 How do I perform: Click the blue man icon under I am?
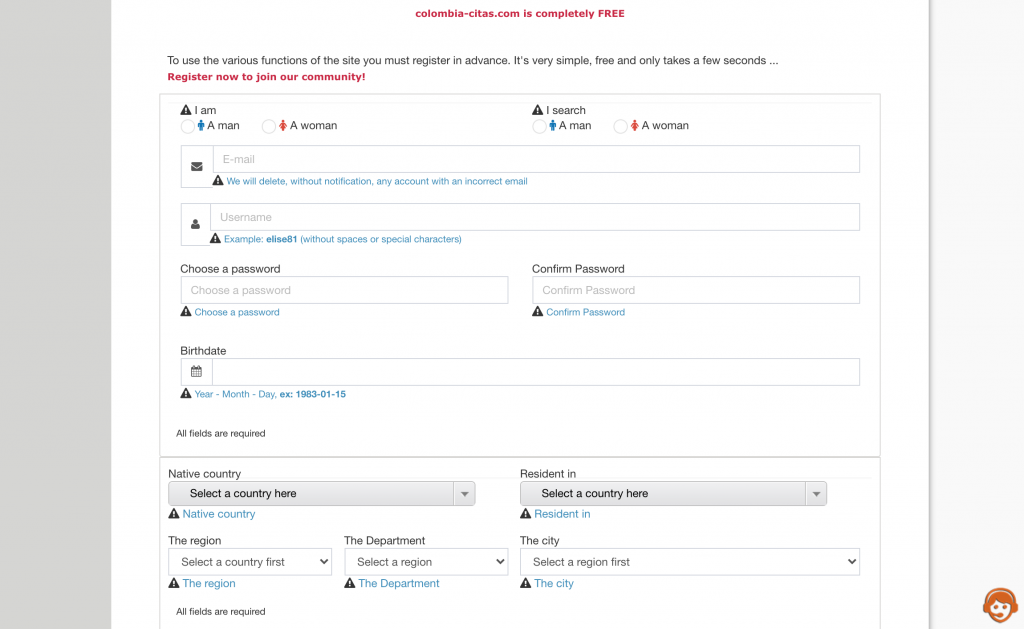tap(201, 125)
